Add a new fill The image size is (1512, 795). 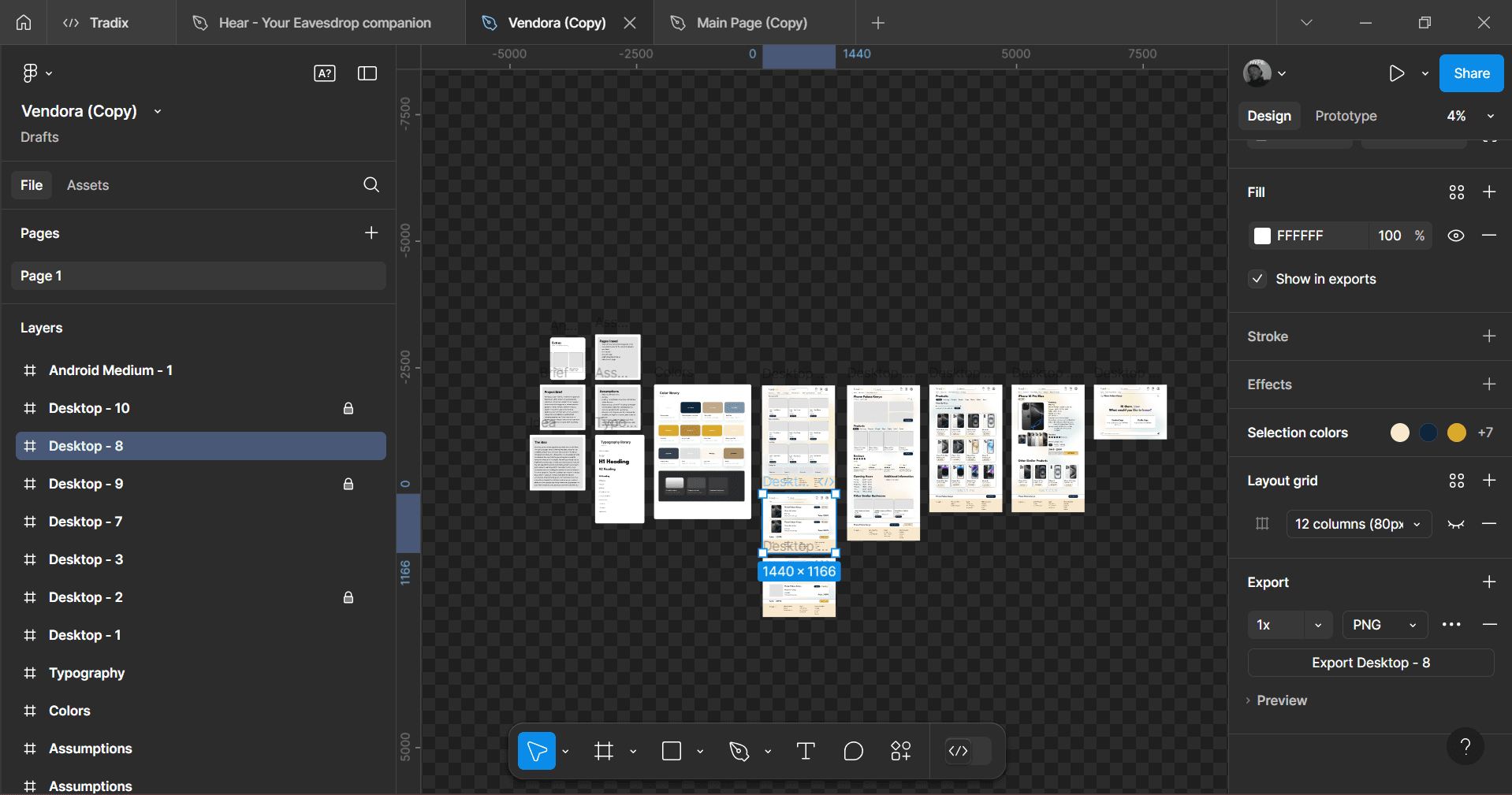click(x=1489, y=192)
